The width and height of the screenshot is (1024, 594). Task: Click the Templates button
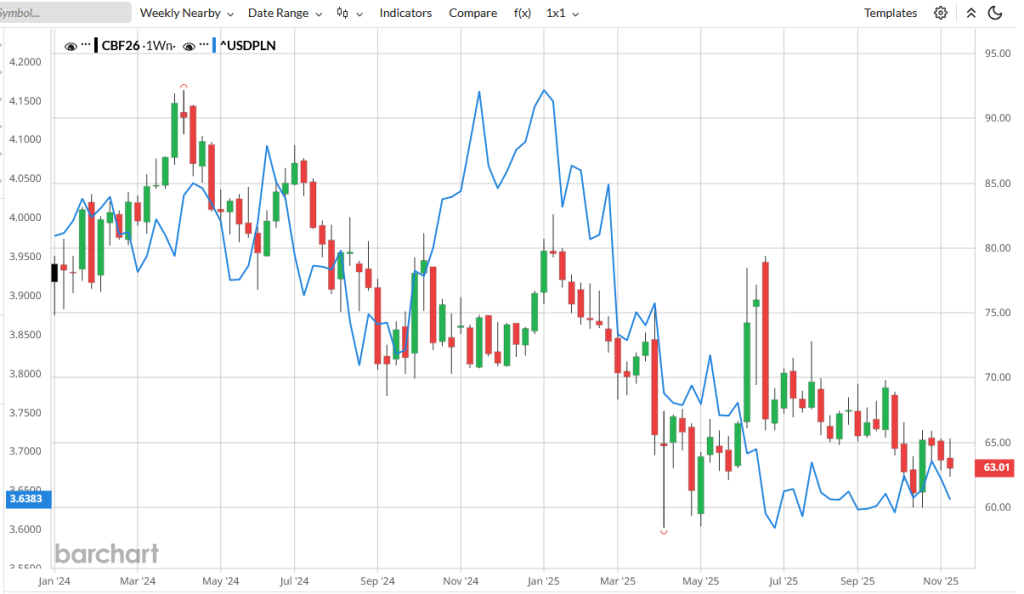(x=890, y=13)
